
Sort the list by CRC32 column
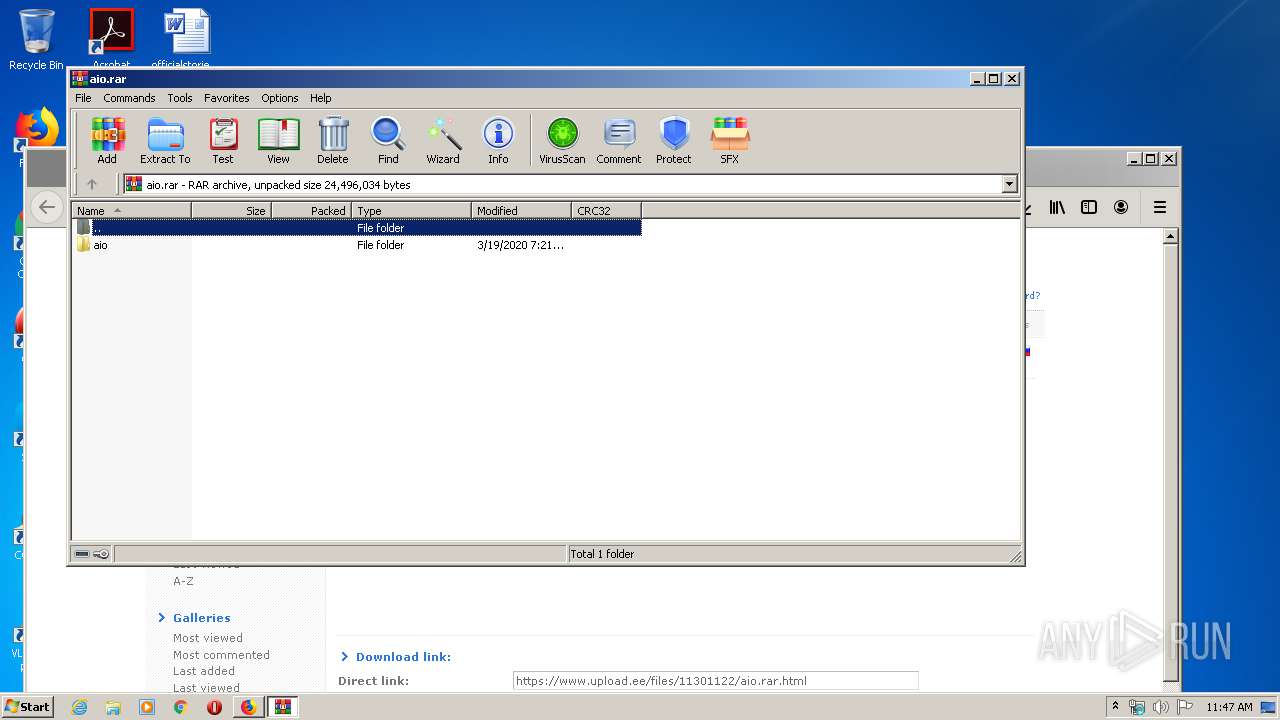606,211
